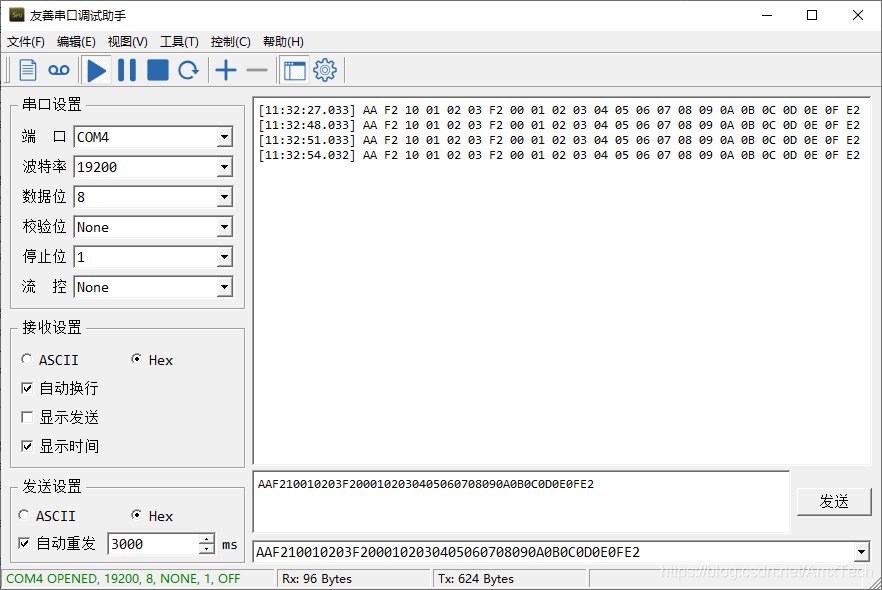882x590 pixels.
Task: Expand the send history dropdown arrow
Action: [861, 552]
